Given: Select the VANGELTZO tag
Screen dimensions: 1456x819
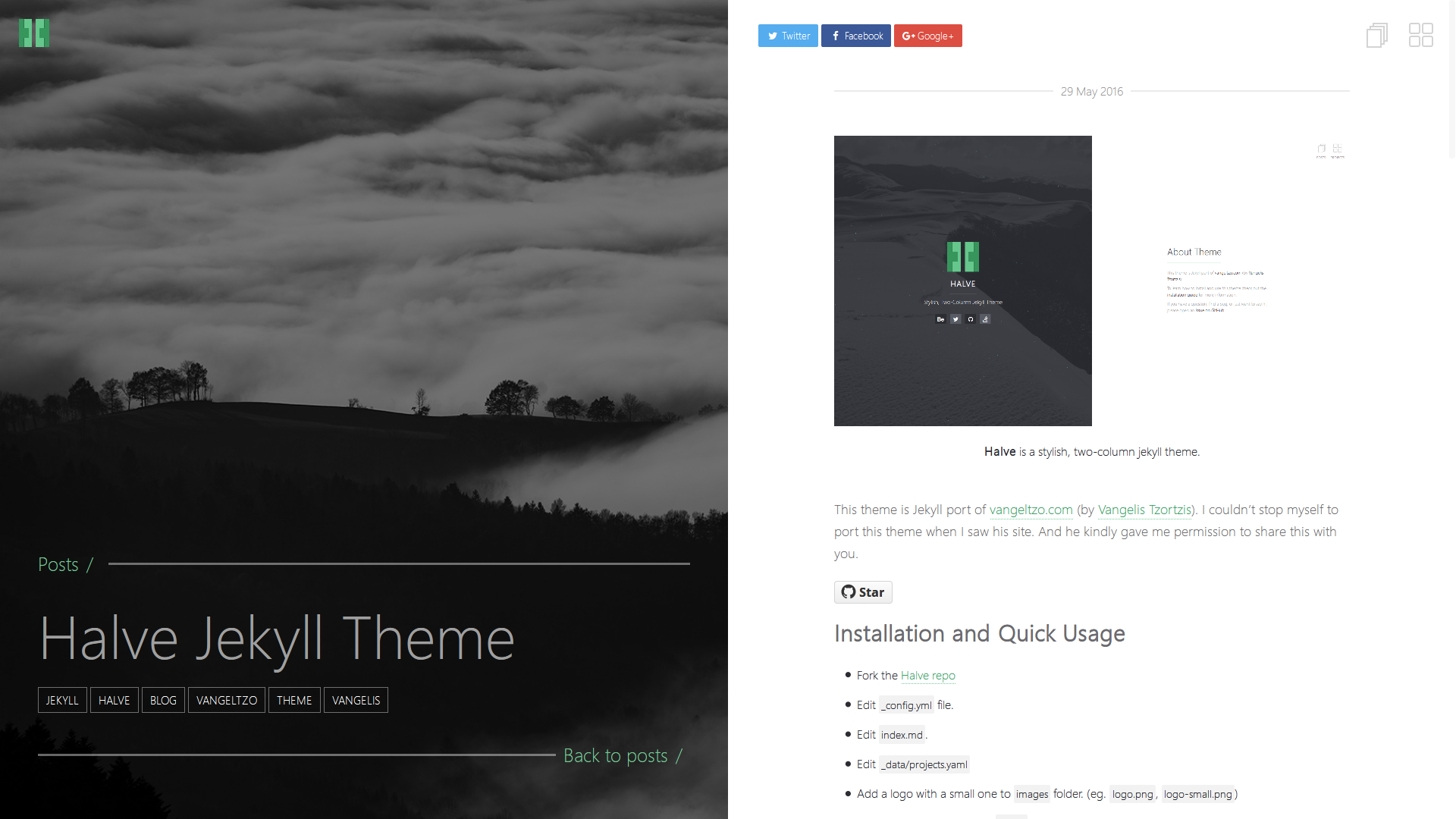Looking at the screenshot, I should pos(227,700).
